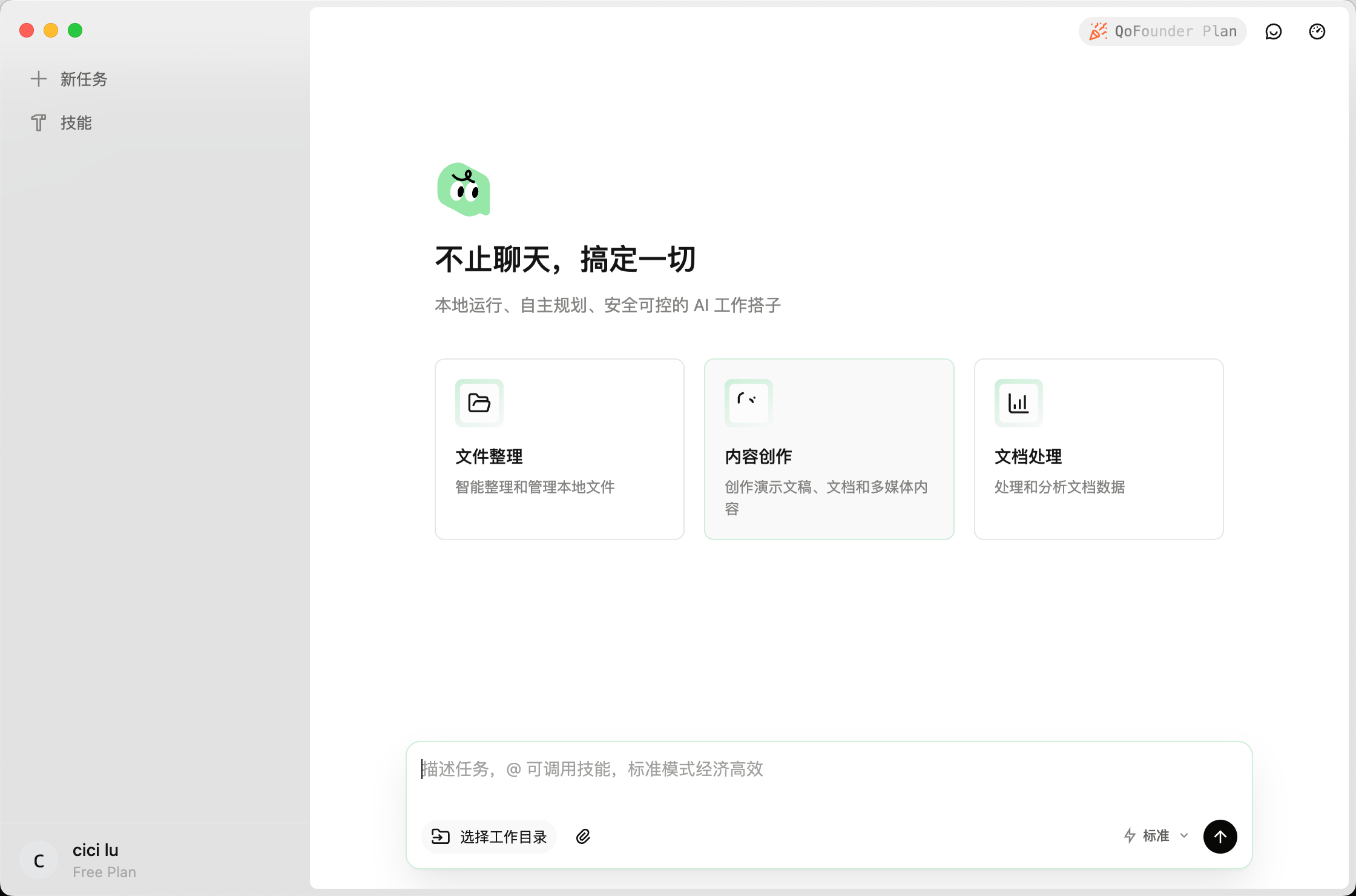
Task: Click the party popper QoFounder icon
Action: (1098, 31)
